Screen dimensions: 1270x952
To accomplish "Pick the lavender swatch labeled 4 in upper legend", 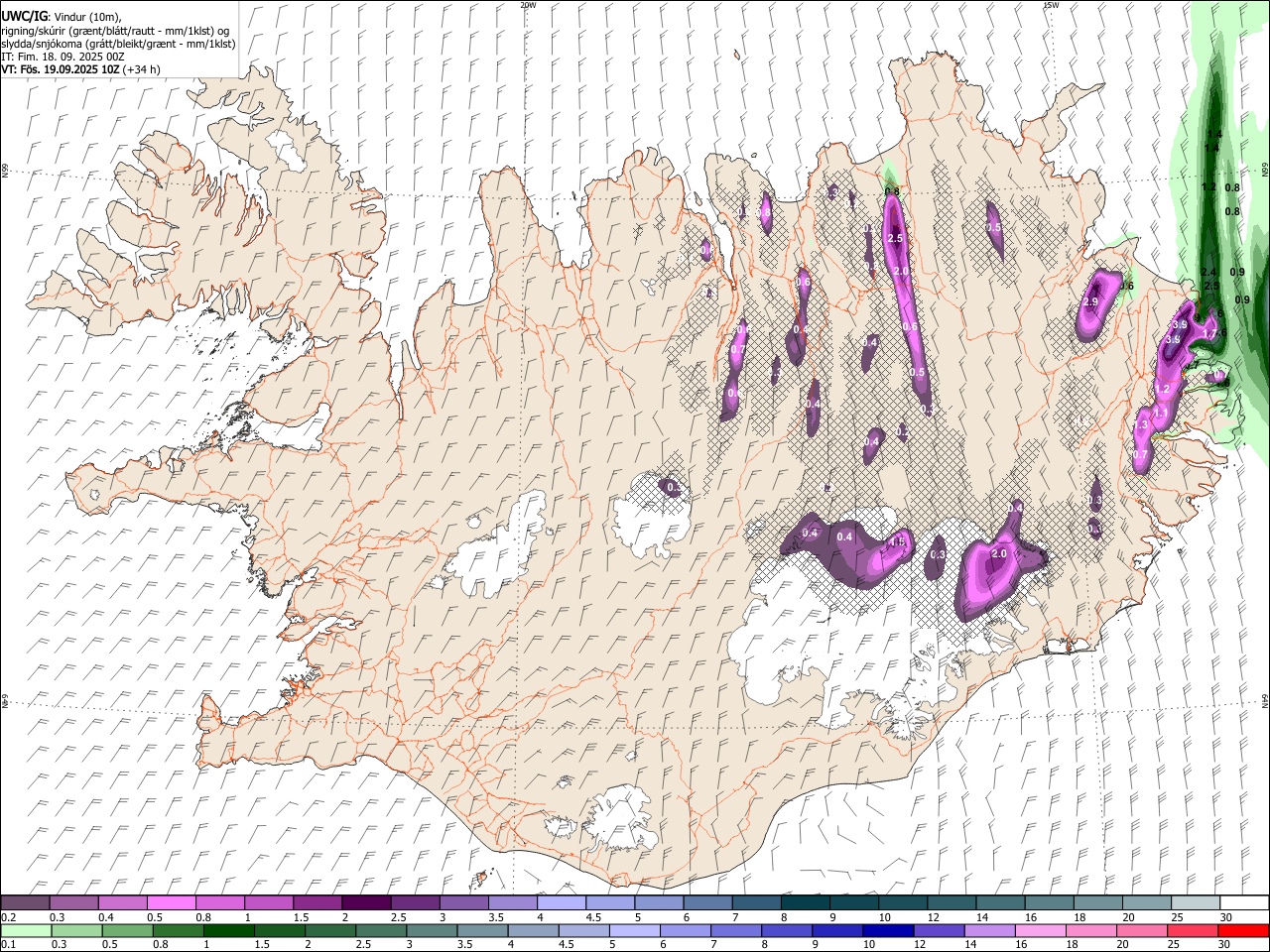I will point(562,903).
